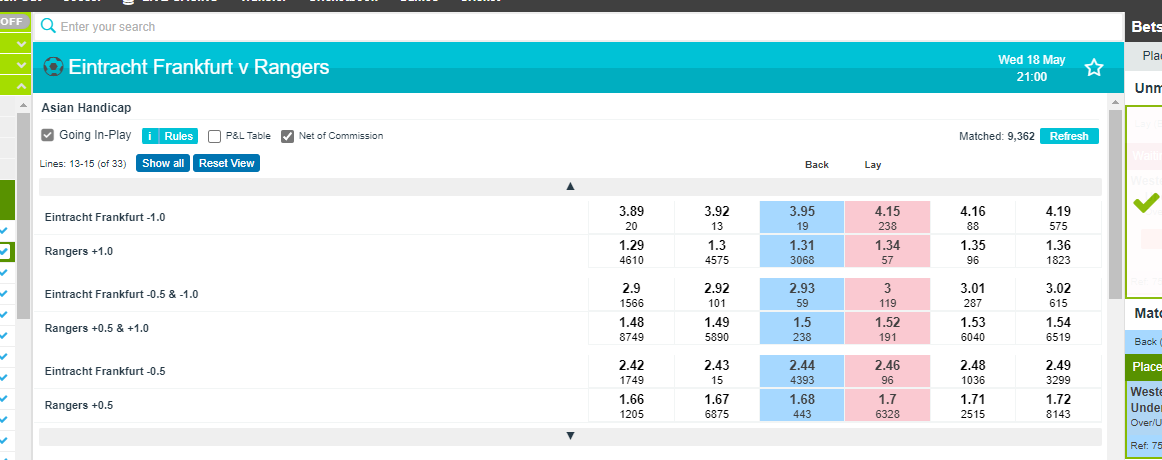
Task: Focus the 'Enter your search' field
Action: click(578, 27)
